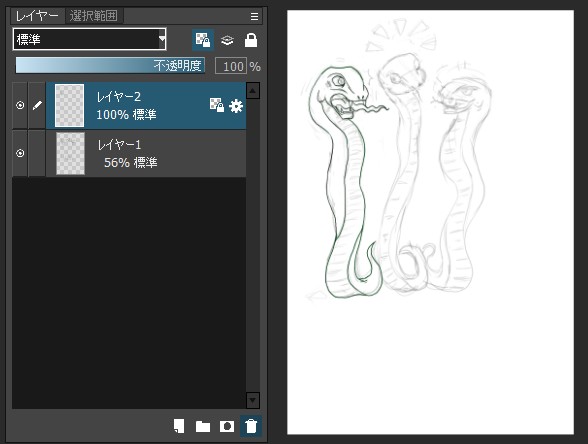The width and height of the screenshot is (588, 444).
Task: Switch to the 選択範囲 tab
Action: click(x=93, y=16)
